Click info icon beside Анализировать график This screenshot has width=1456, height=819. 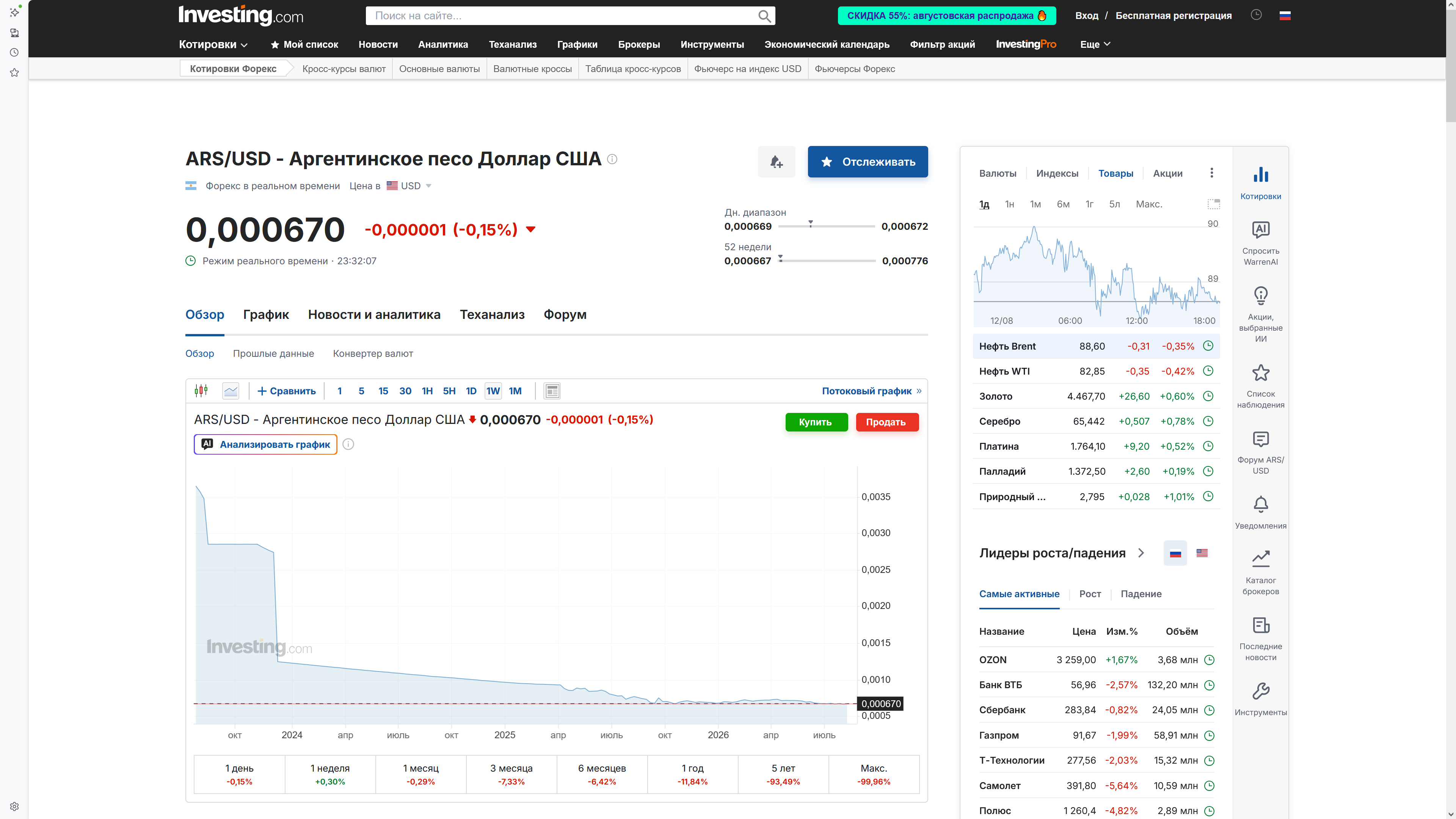pos(348,444)
